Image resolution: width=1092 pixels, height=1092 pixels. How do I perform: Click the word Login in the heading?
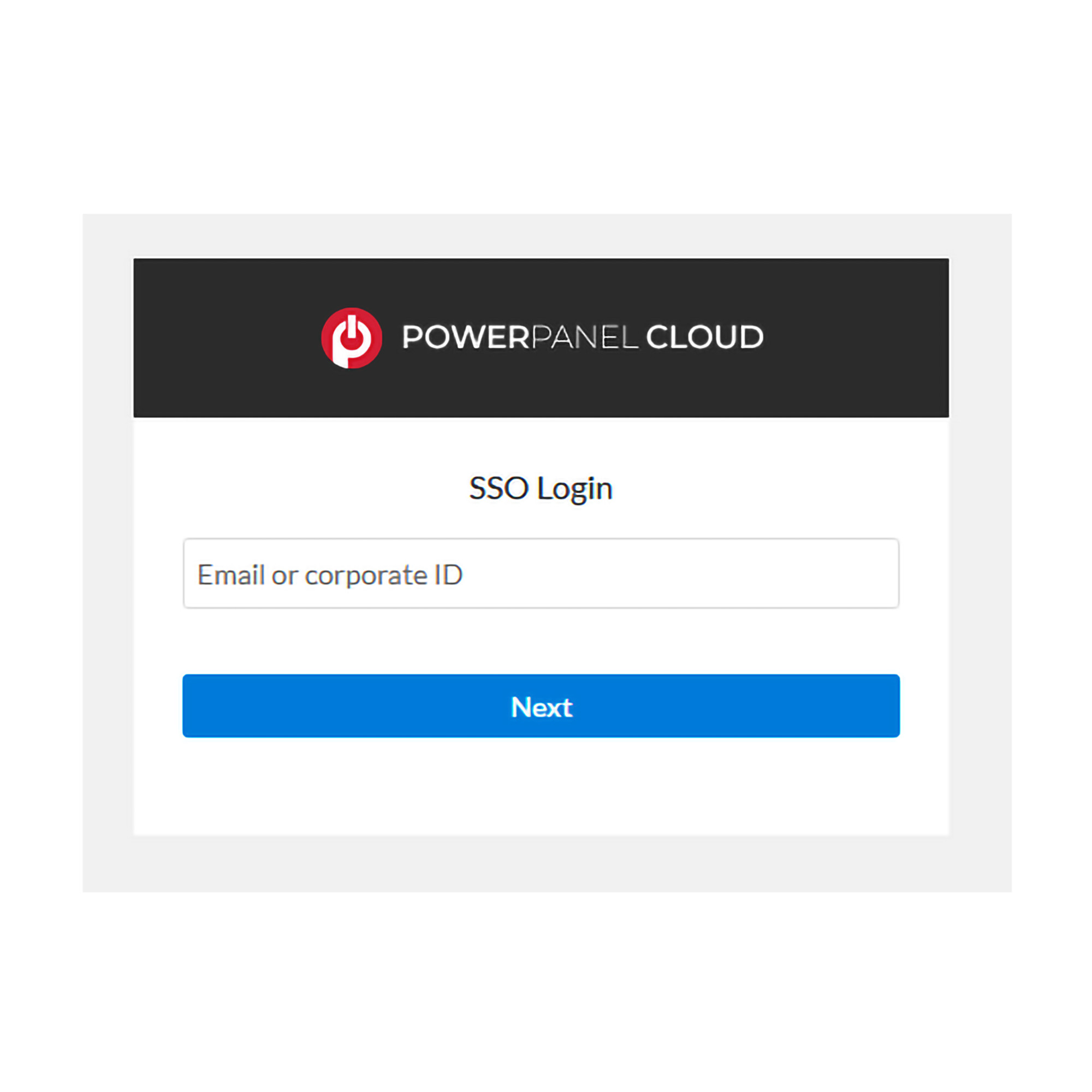[574, 489]
